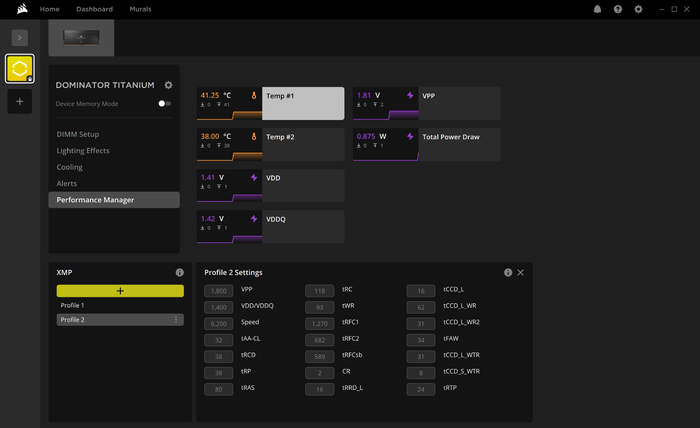Add a new XMP profile with yellow button
Image resolution: width=700 pixels, height=428 pixels.
(120, 291)
